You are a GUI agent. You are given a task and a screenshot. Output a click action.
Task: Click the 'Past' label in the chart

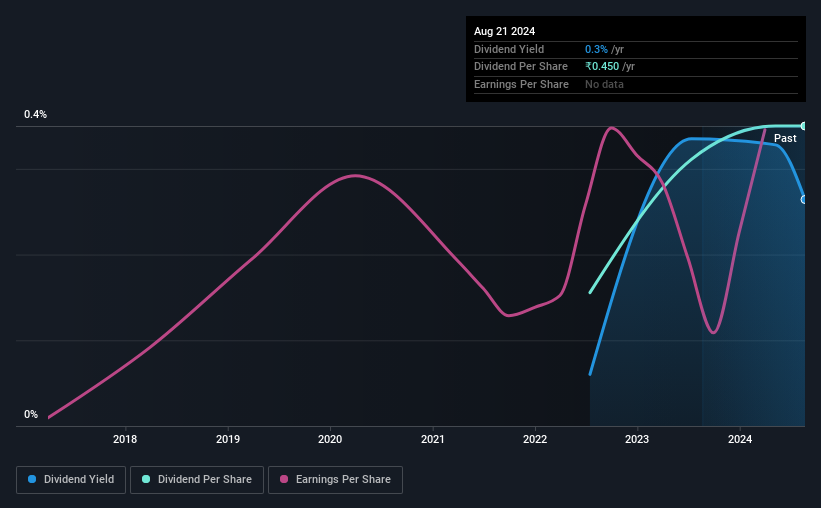point(785,138)
